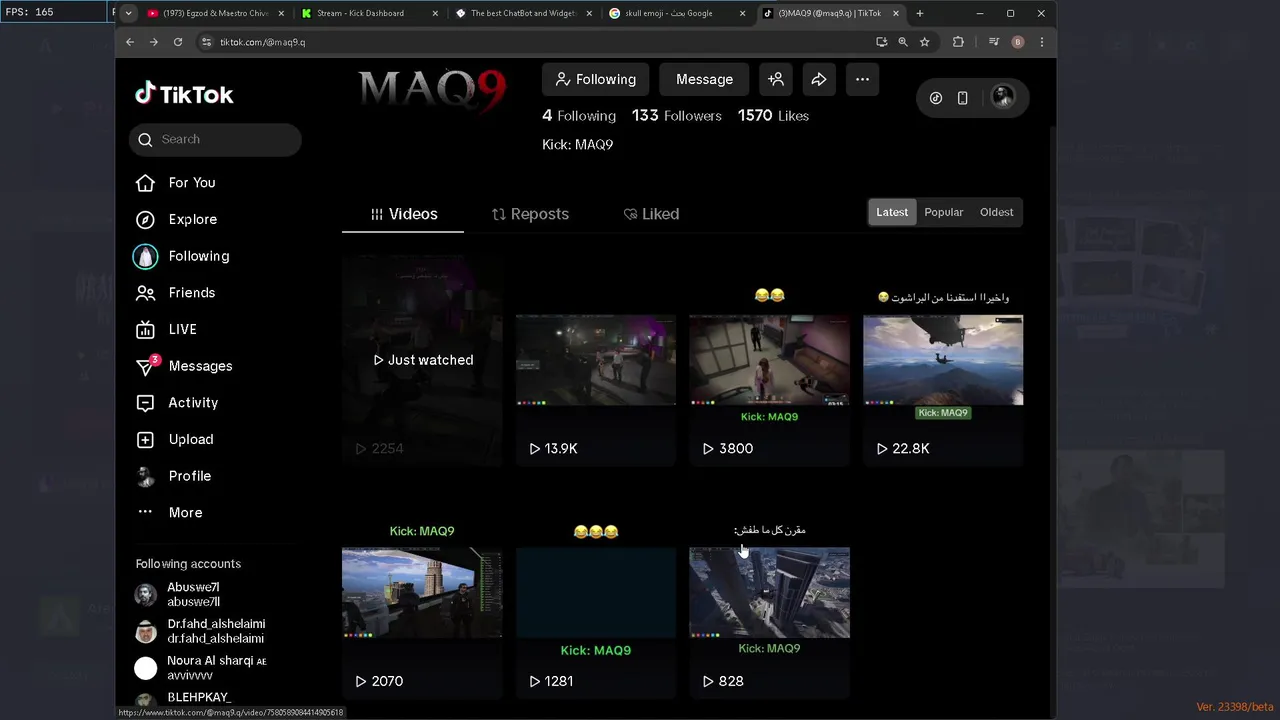Click the Message button
The height and width of the screenshot is (720, 1280).
(704, 79)
